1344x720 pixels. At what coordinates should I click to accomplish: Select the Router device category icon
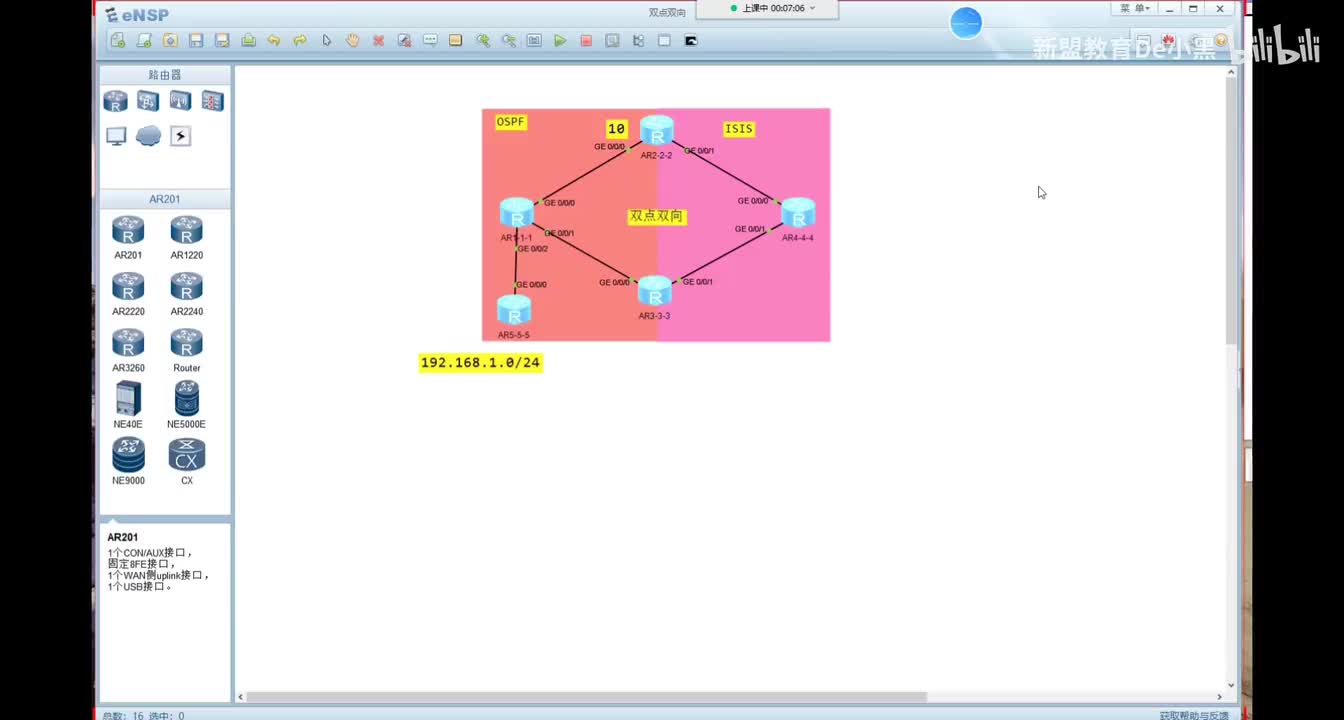[x=116, y=101]
